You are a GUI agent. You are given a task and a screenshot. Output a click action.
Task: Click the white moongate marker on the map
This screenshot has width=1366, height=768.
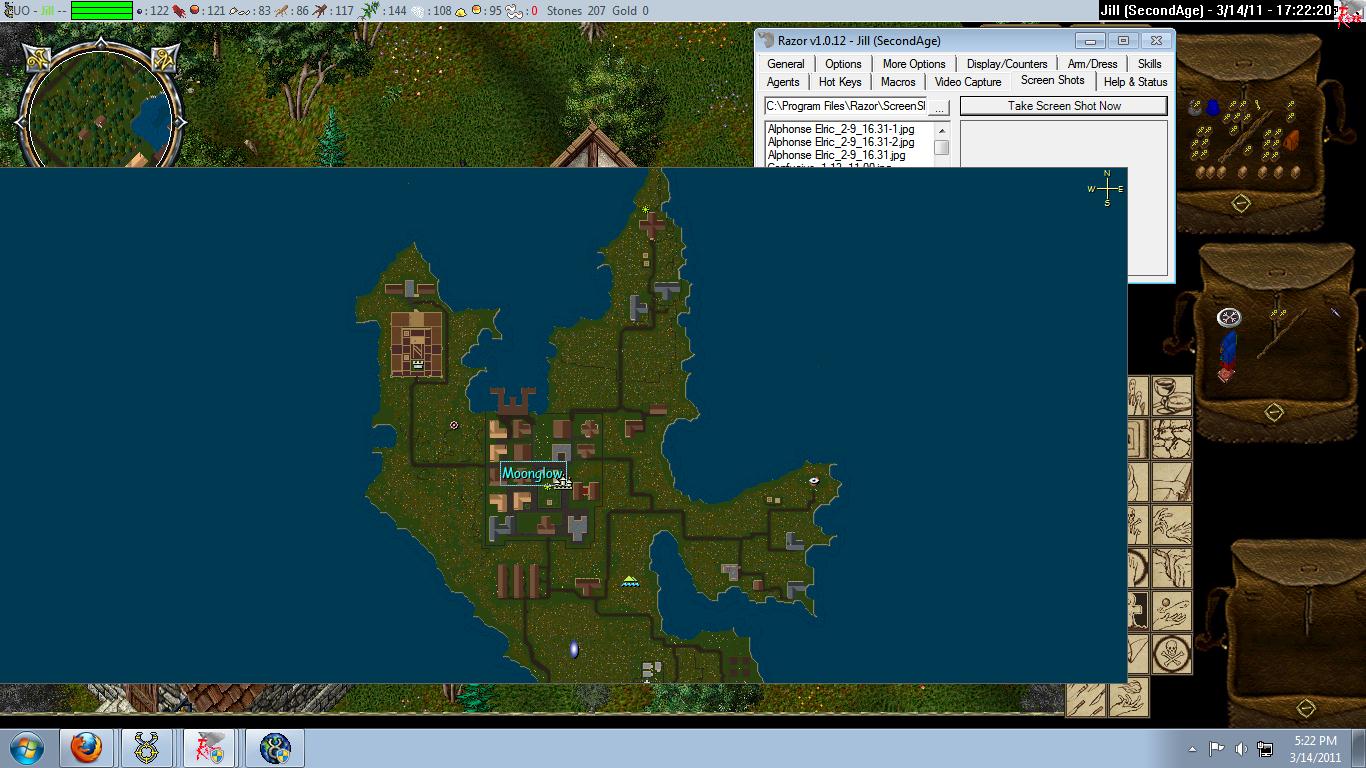click(574, 650)
